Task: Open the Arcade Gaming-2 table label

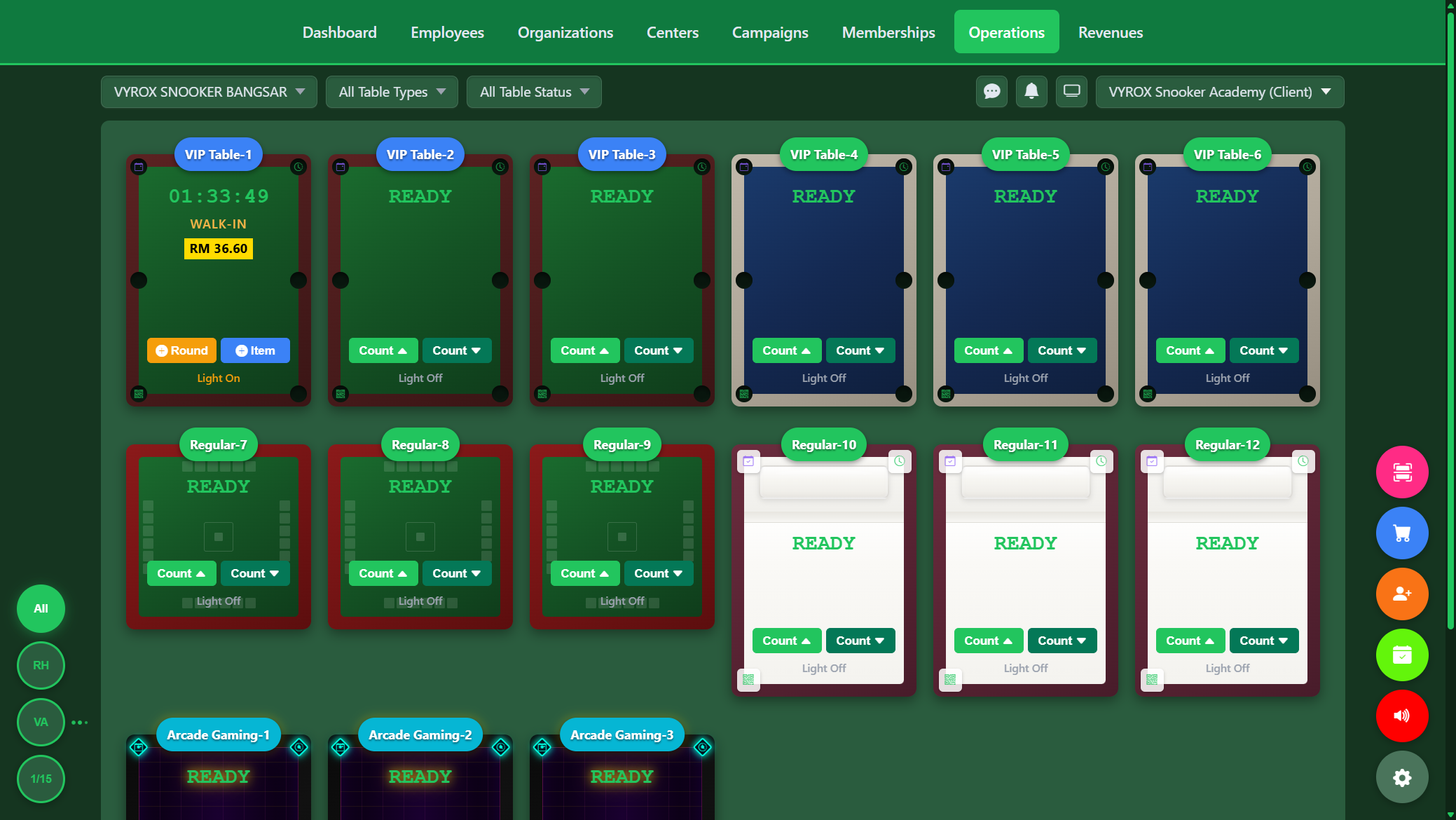Action: (x=420, y=734)
